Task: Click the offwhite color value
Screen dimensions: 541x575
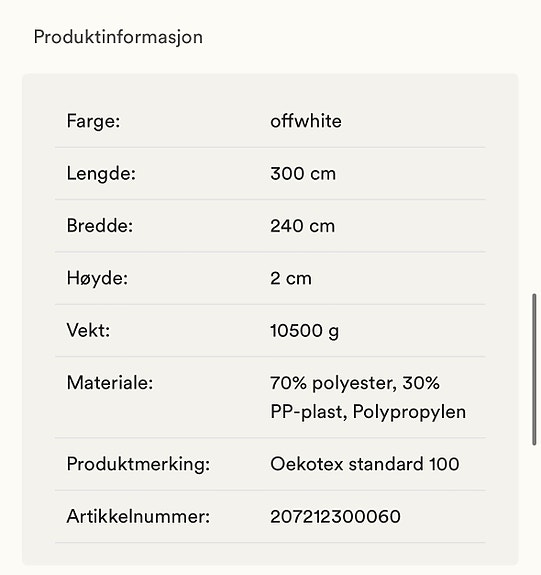Action: pos(306,121)
